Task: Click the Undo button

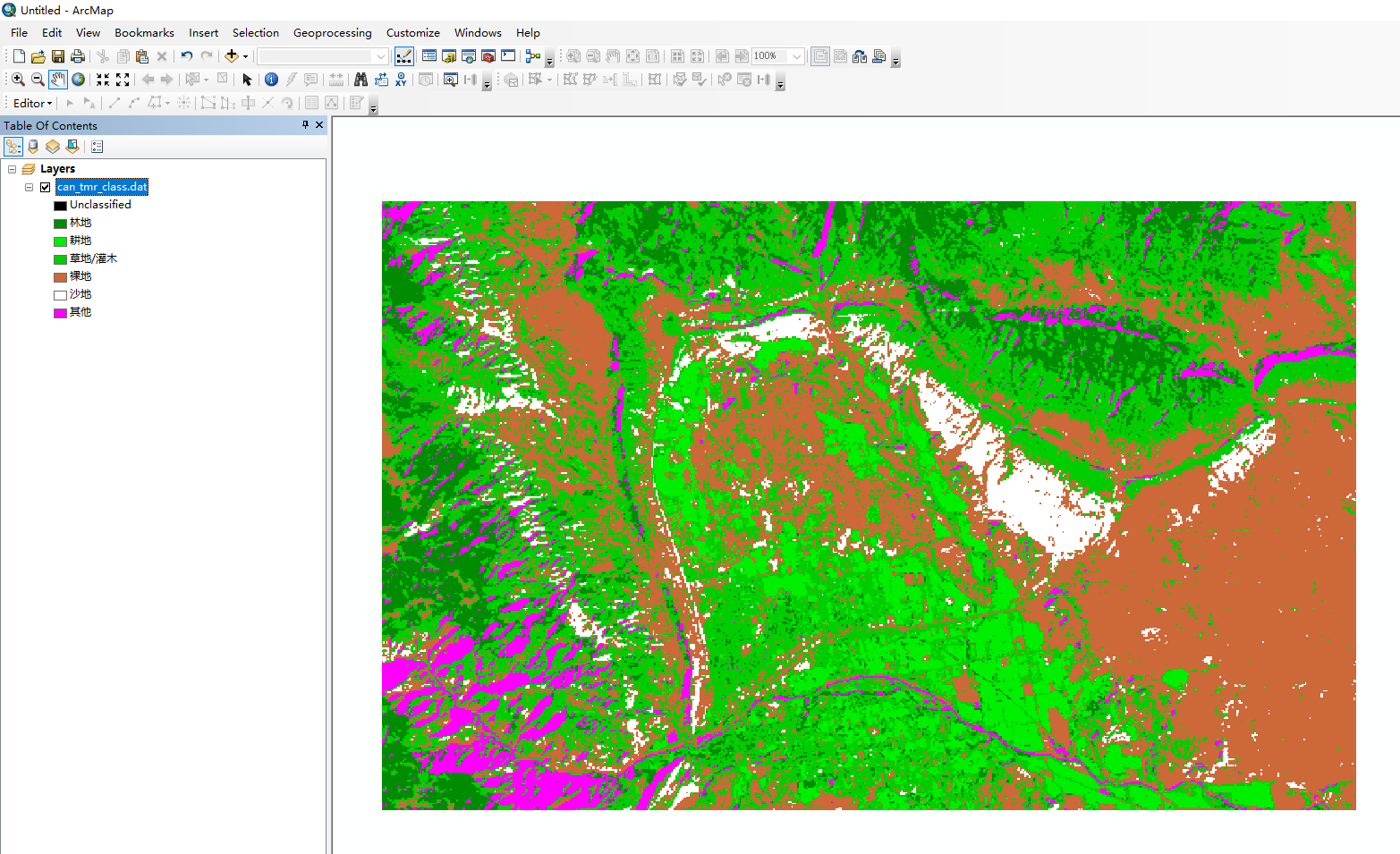Action: click(x=186, y=55)
